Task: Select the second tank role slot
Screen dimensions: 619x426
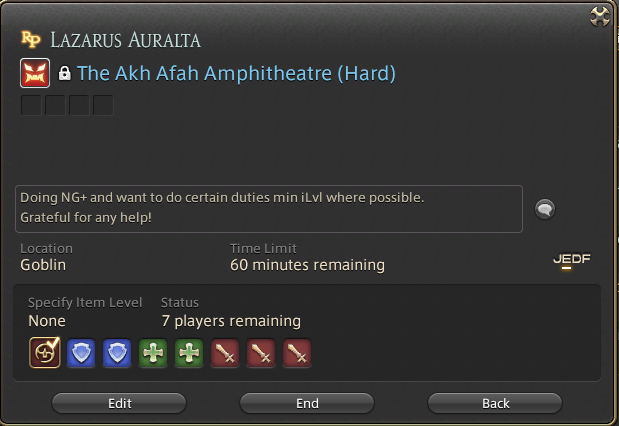Action: coord(117,353)
